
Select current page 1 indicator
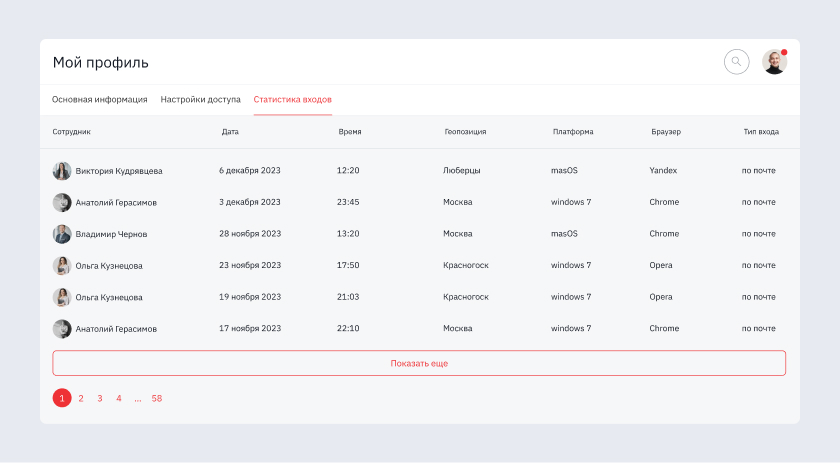[x=62, y=398]
